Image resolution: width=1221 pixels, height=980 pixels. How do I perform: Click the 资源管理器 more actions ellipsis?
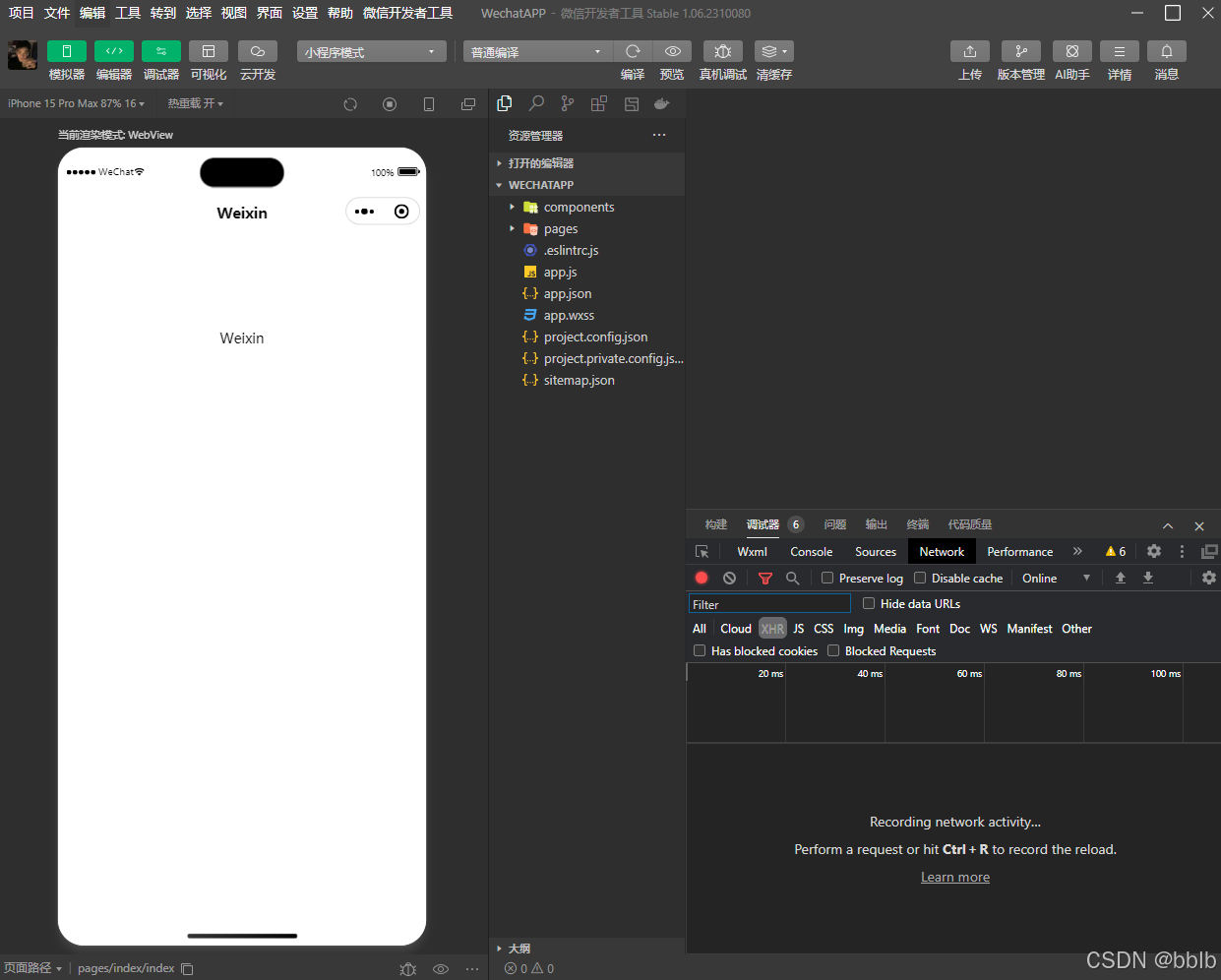pos(659,135)
